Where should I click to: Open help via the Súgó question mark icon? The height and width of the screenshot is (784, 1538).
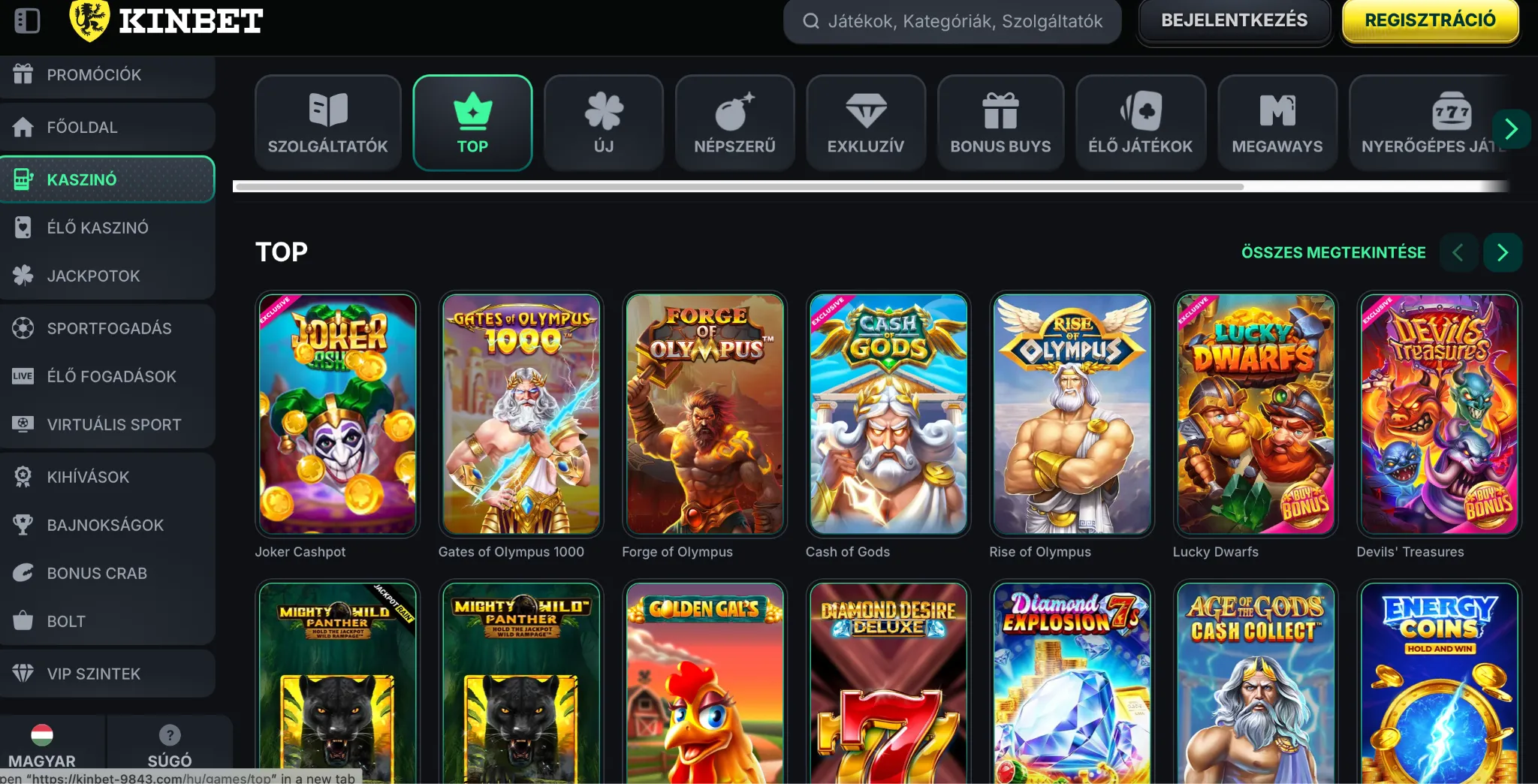(x=170, y=734)
